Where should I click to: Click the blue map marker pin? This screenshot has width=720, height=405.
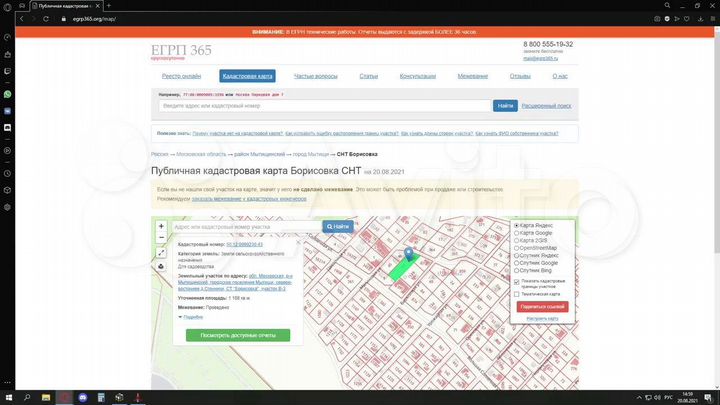pos(408,254)
